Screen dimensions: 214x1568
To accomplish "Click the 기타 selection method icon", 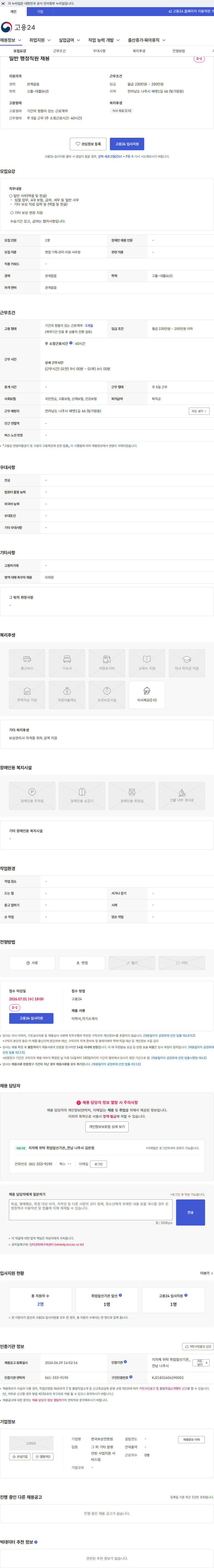I will (x=182, y=963).
